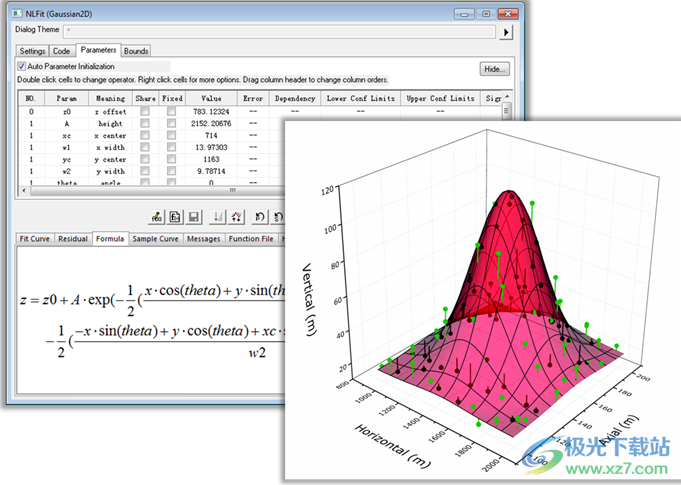This screenshot has height=485, width=681.
Task: Check the Share box for parameter A
Action: point(145,124)
